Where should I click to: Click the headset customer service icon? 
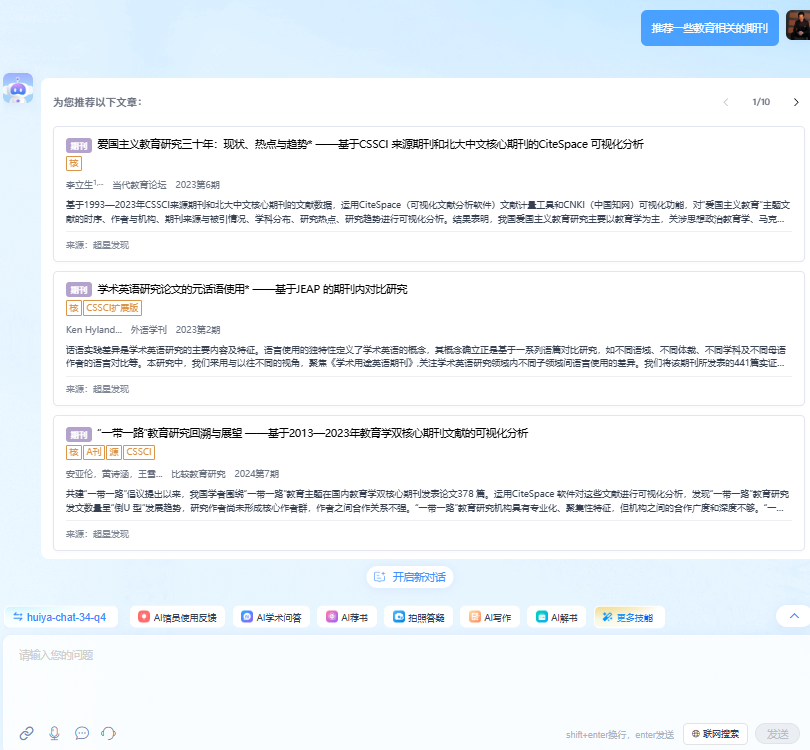(x=108, y=733)
